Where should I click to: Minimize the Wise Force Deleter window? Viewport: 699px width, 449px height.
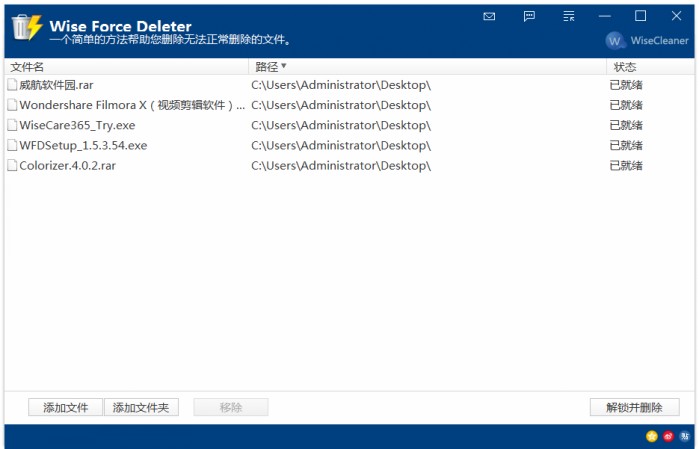pos(605,16)
